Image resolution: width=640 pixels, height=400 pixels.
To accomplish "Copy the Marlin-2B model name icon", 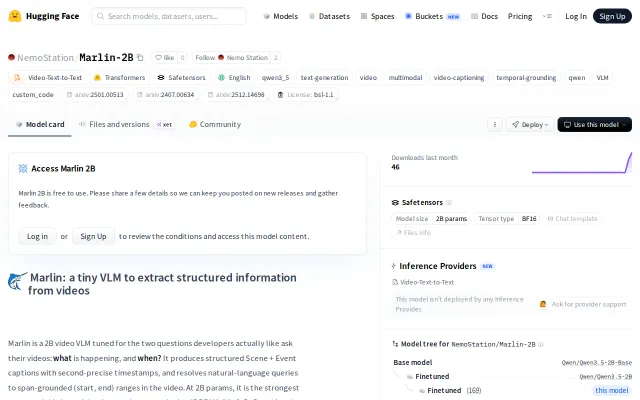I will (140, 58).
